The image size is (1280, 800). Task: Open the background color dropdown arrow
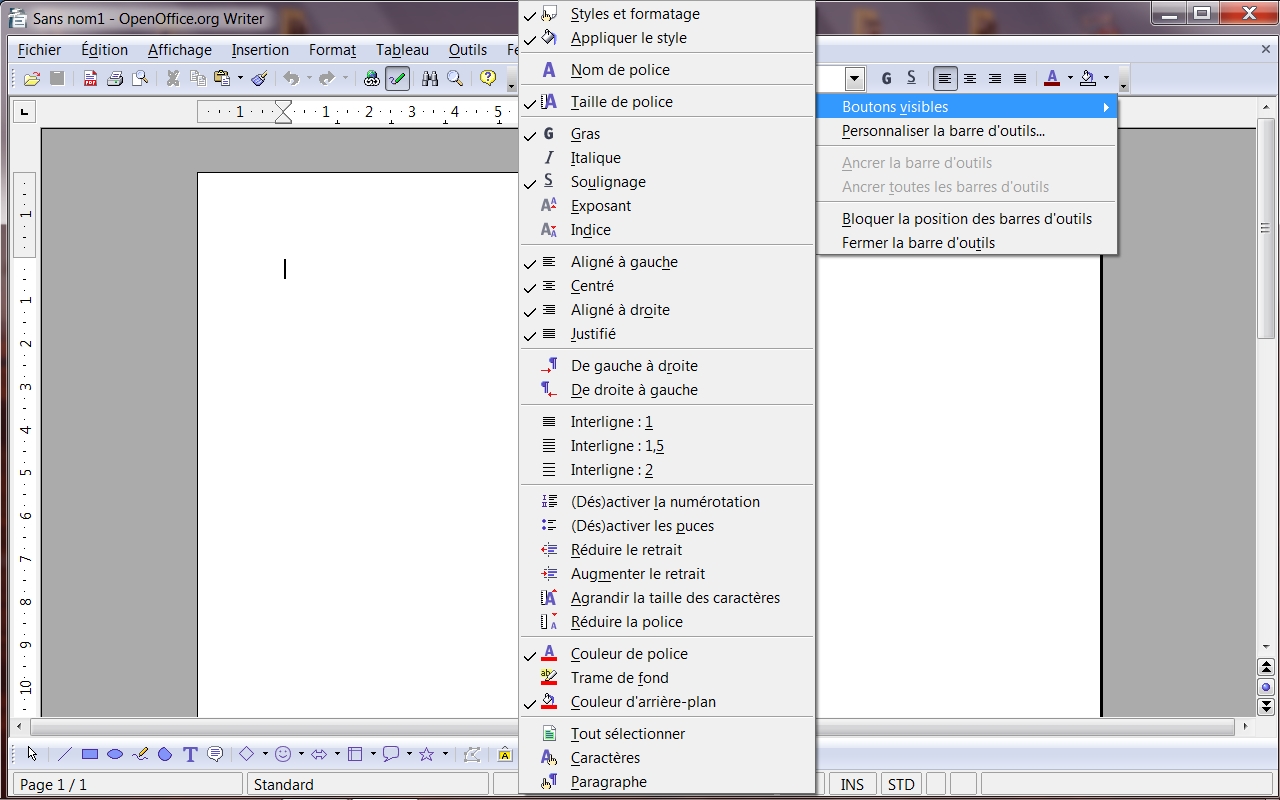pyautogui.click(x=1106, y=78)
